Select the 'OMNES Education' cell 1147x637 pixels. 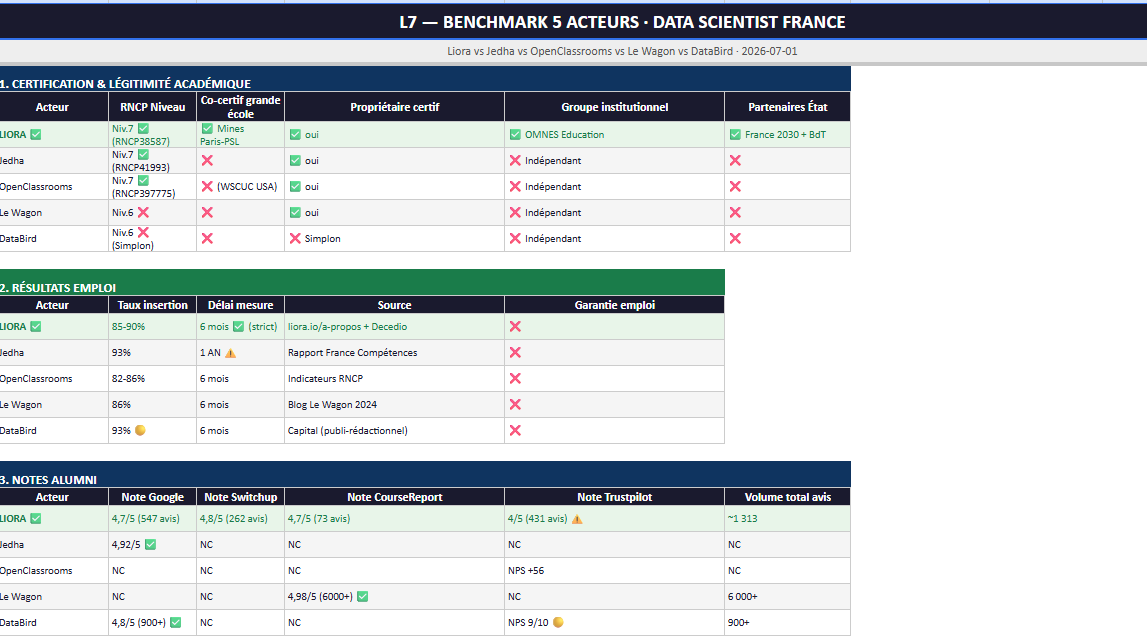[x=614, y=135]
